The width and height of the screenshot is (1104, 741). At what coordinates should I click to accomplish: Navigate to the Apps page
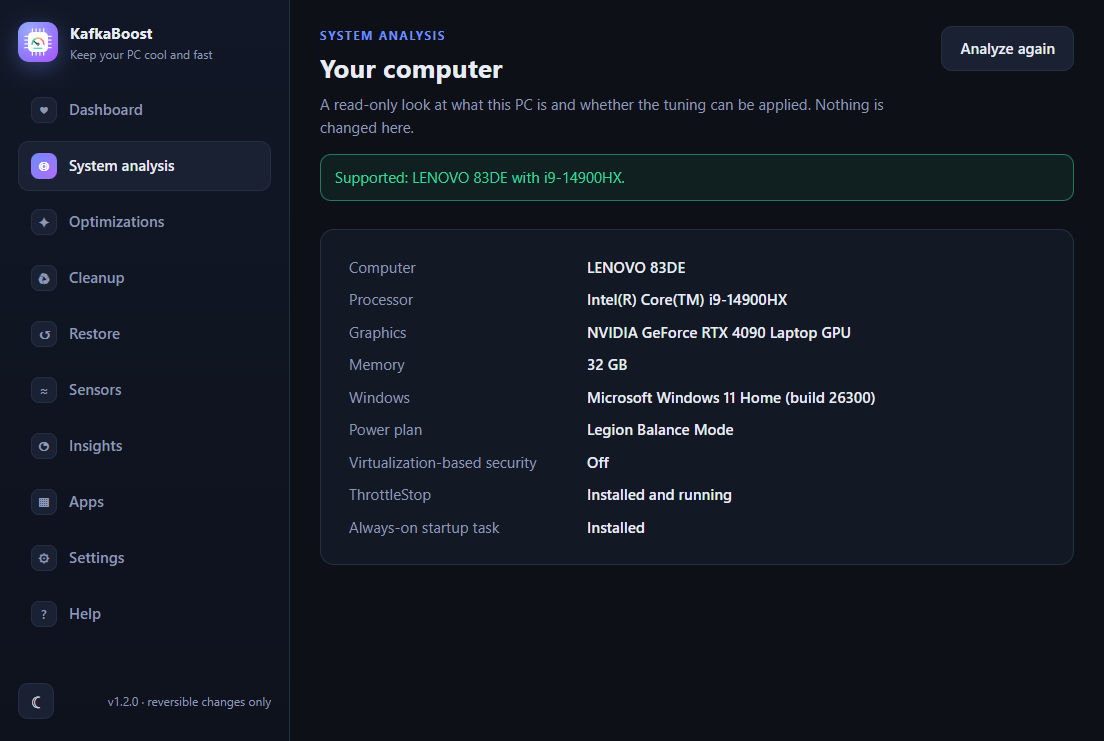(144, 502)
